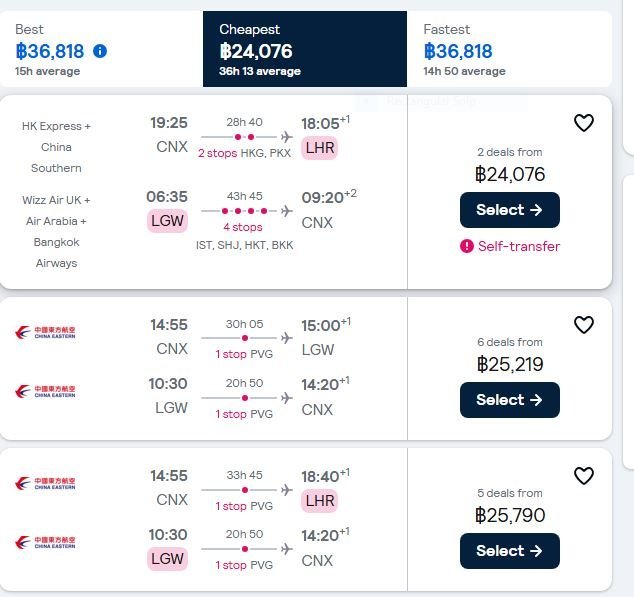Select the ฿24,076 flight deal
634x597 pixels.
coord(510,210)
